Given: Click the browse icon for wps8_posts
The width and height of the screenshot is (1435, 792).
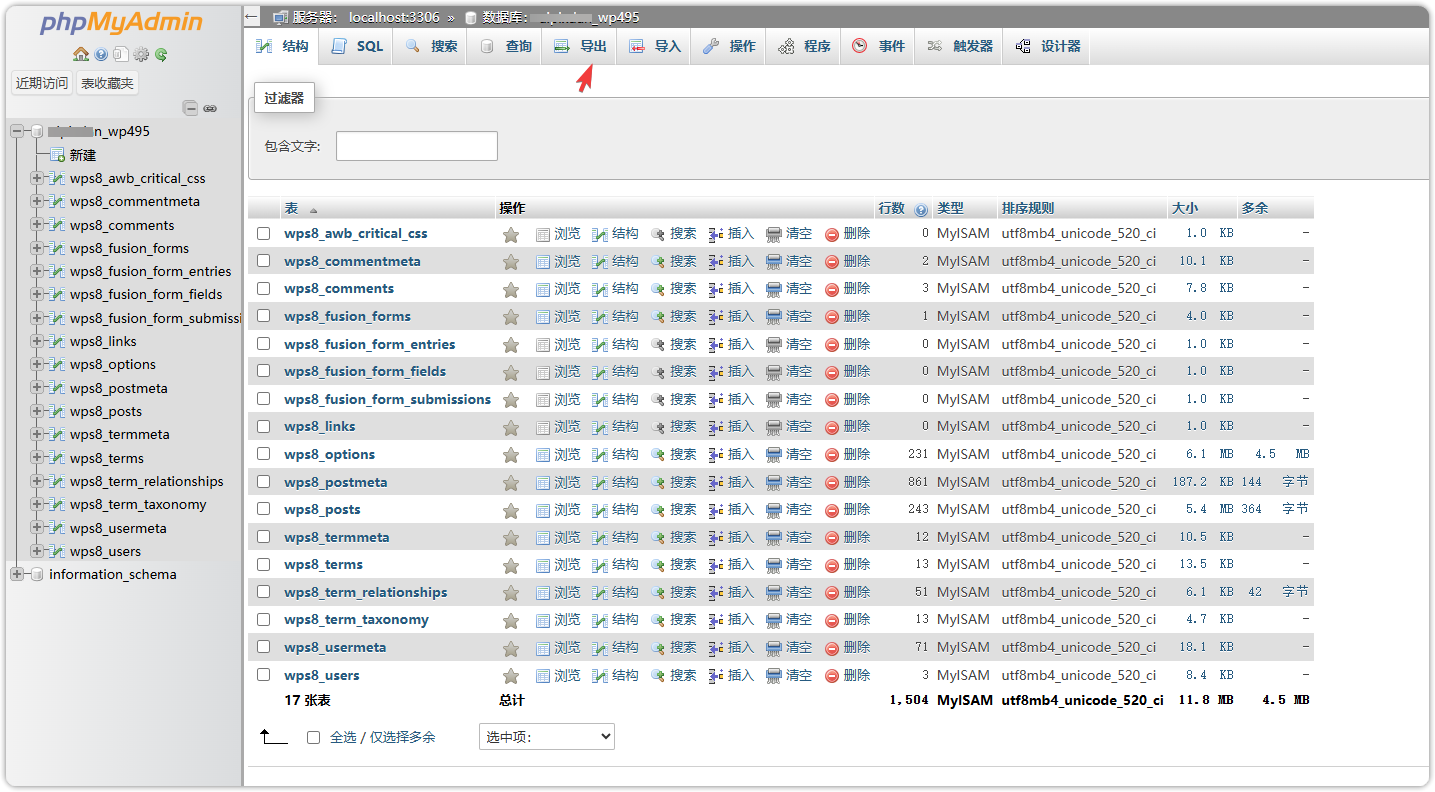Looking at the screenshot, I should tap(543, 510).
